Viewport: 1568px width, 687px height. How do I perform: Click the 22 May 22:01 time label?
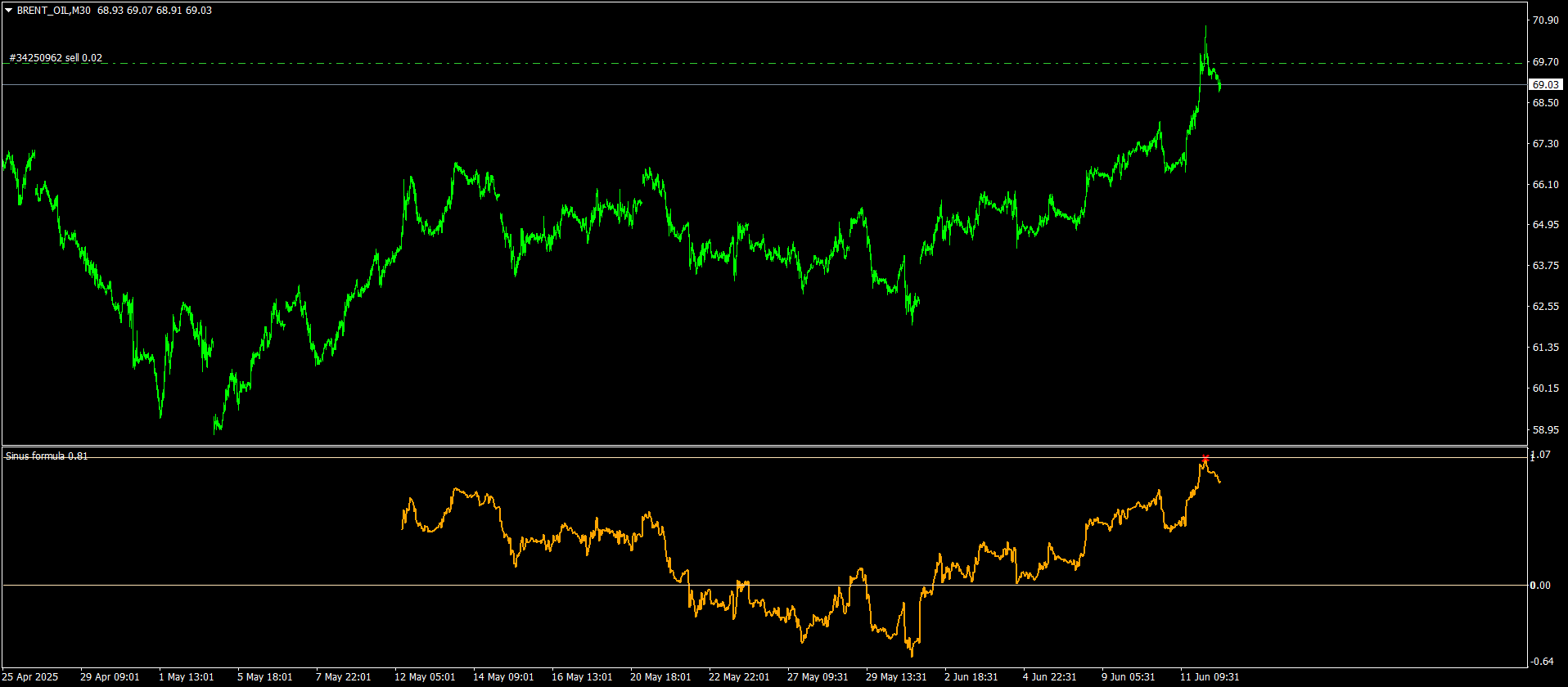(739, 677)
